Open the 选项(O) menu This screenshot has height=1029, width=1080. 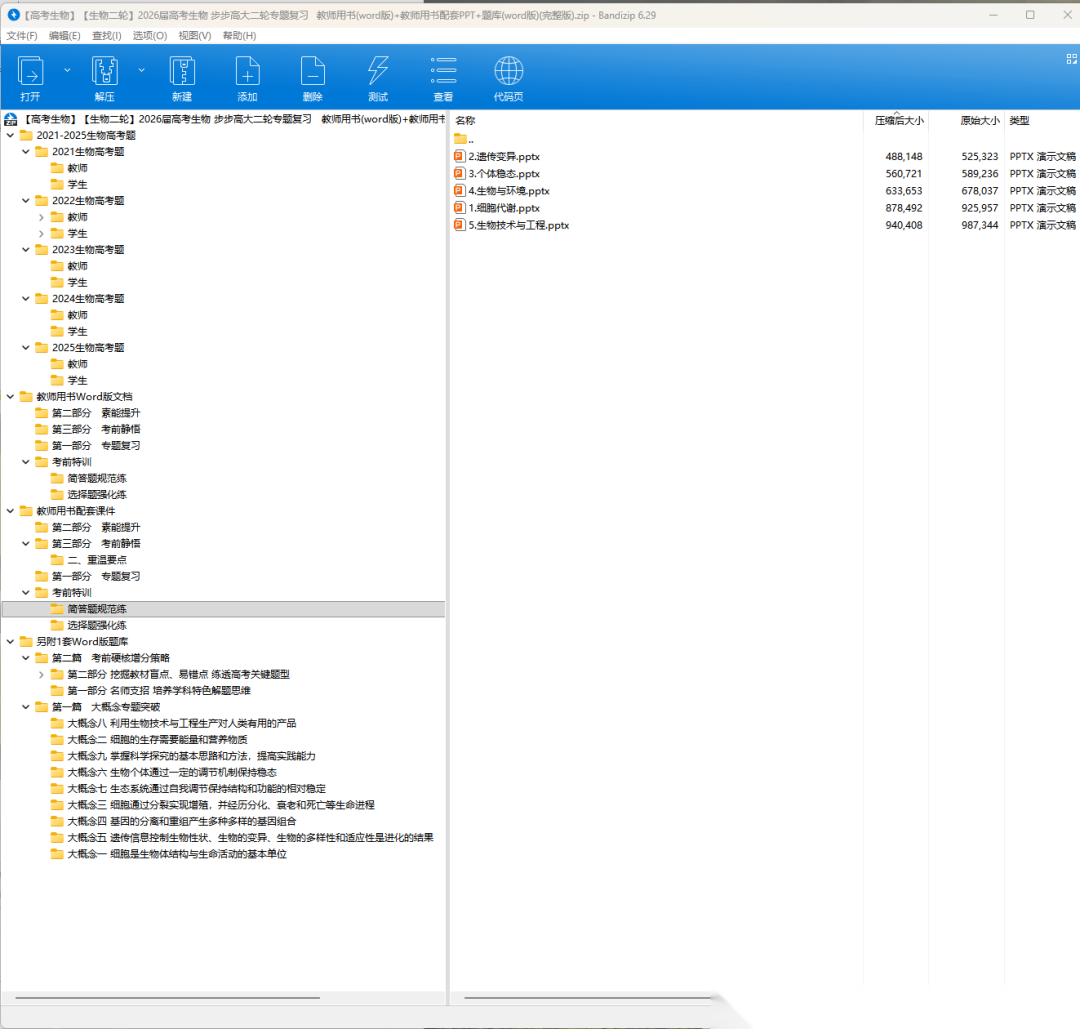(x=150, y=36)
